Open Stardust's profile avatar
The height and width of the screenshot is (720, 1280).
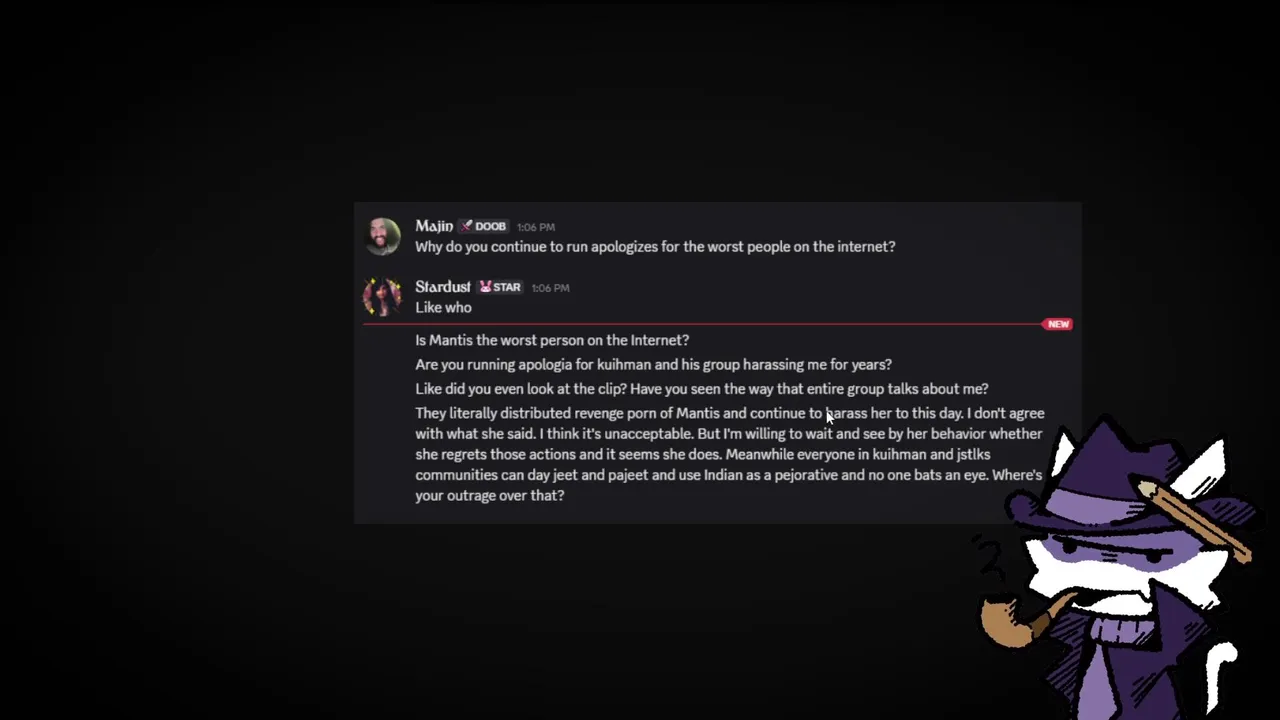click(382, 297)
